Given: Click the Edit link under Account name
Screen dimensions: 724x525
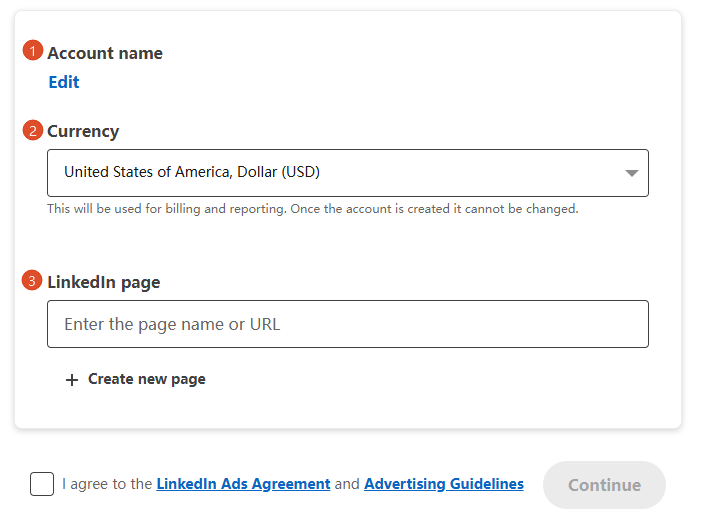Looking at the screenshot, I should 64,82.
